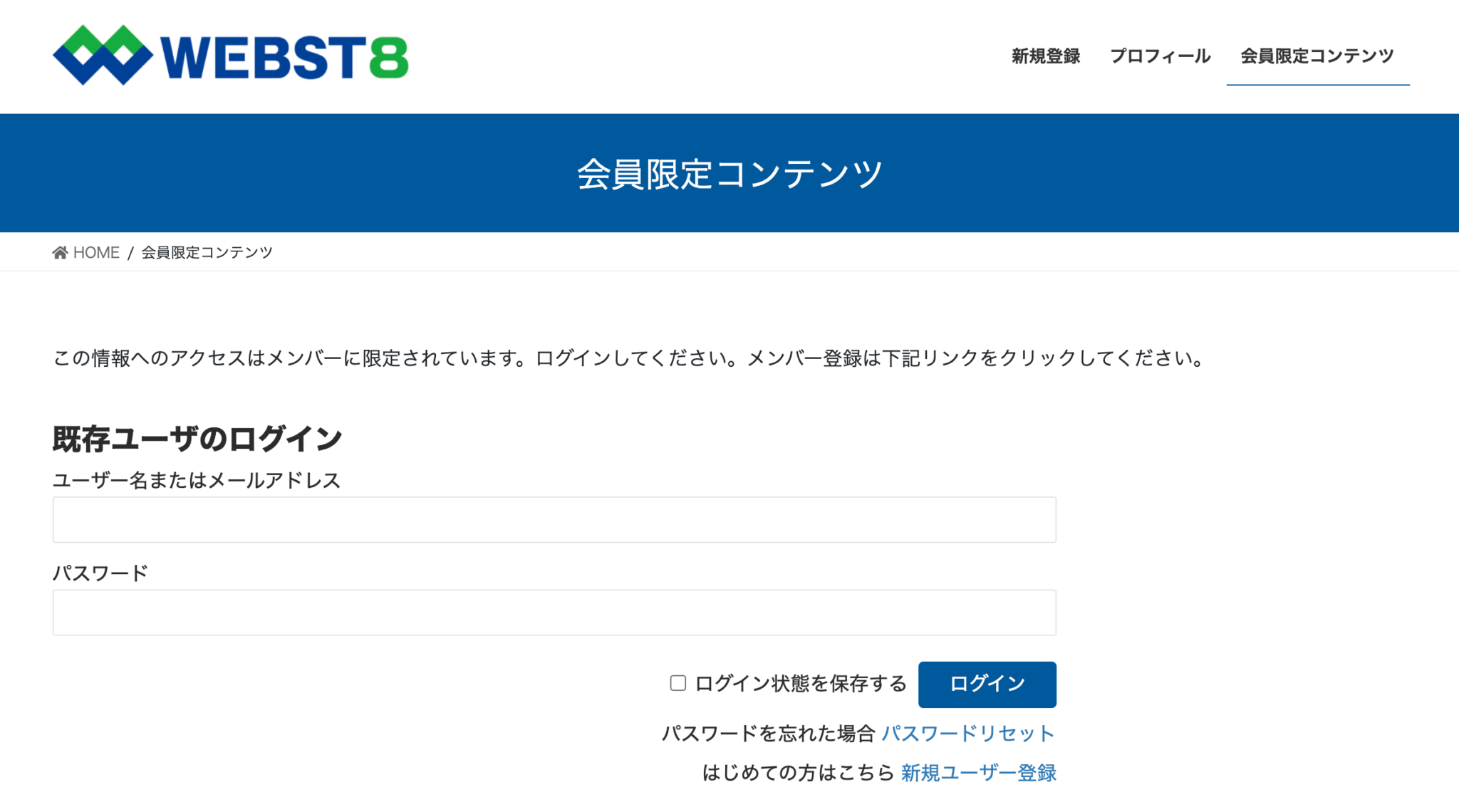Navigate to HOME via the breadcrumb

[x=96, y=251]
